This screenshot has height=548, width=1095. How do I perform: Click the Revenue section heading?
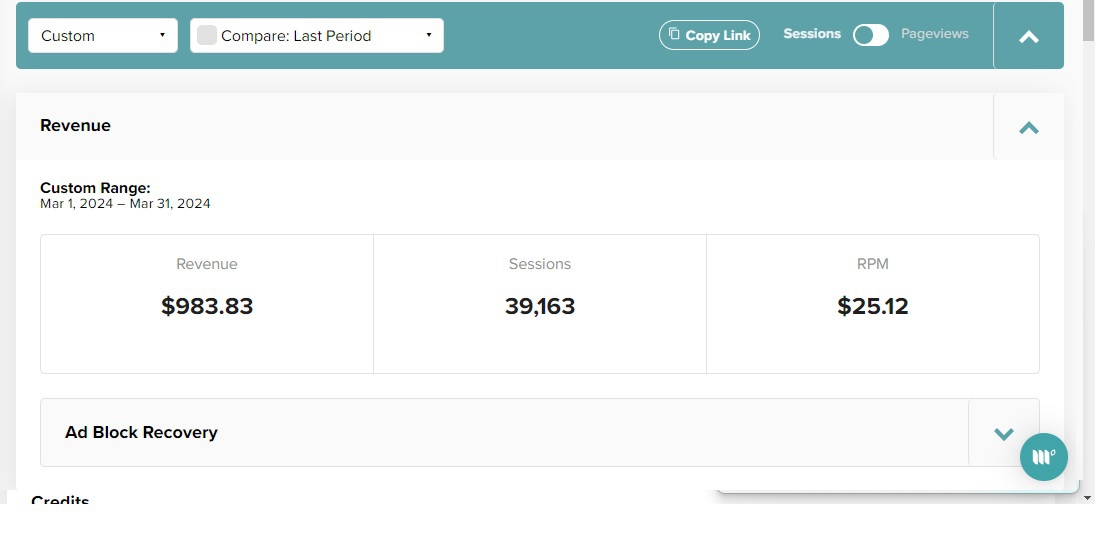[x=75, y=125]
